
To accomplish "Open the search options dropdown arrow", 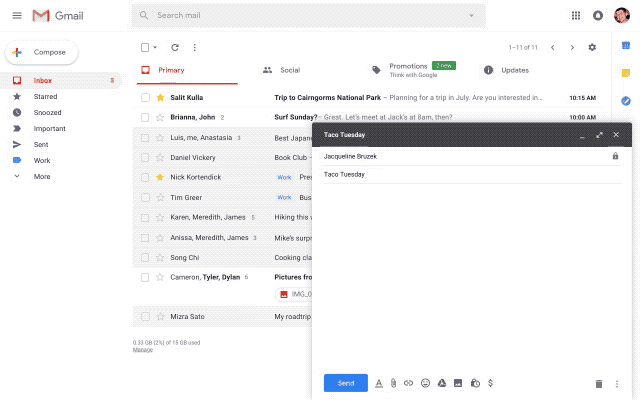I will coord(471,16).
